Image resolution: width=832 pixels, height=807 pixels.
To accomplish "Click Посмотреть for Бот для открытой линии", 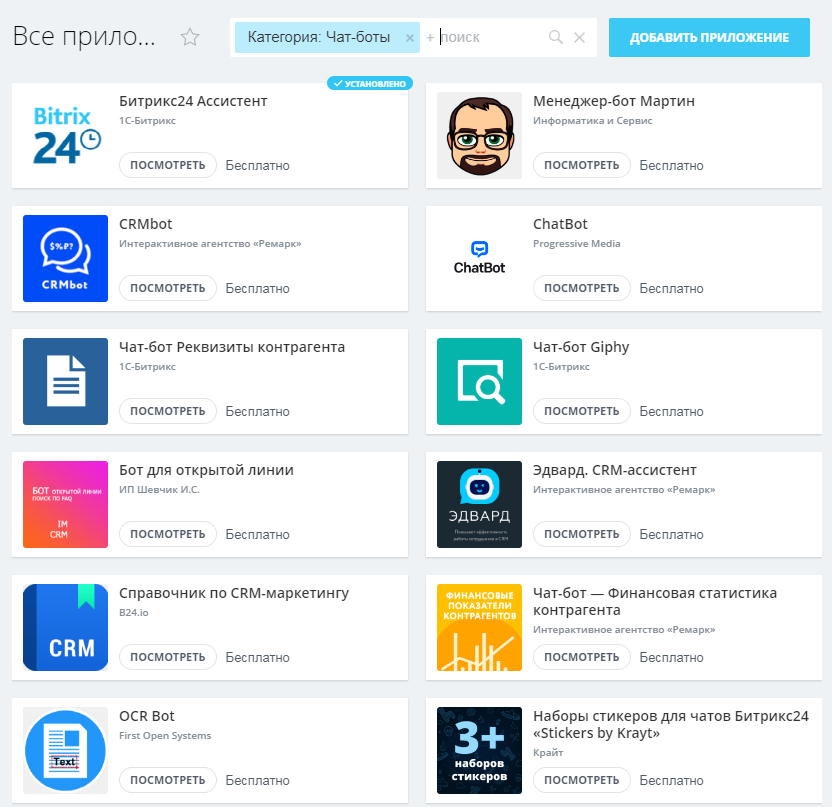I will coord(168,534).
